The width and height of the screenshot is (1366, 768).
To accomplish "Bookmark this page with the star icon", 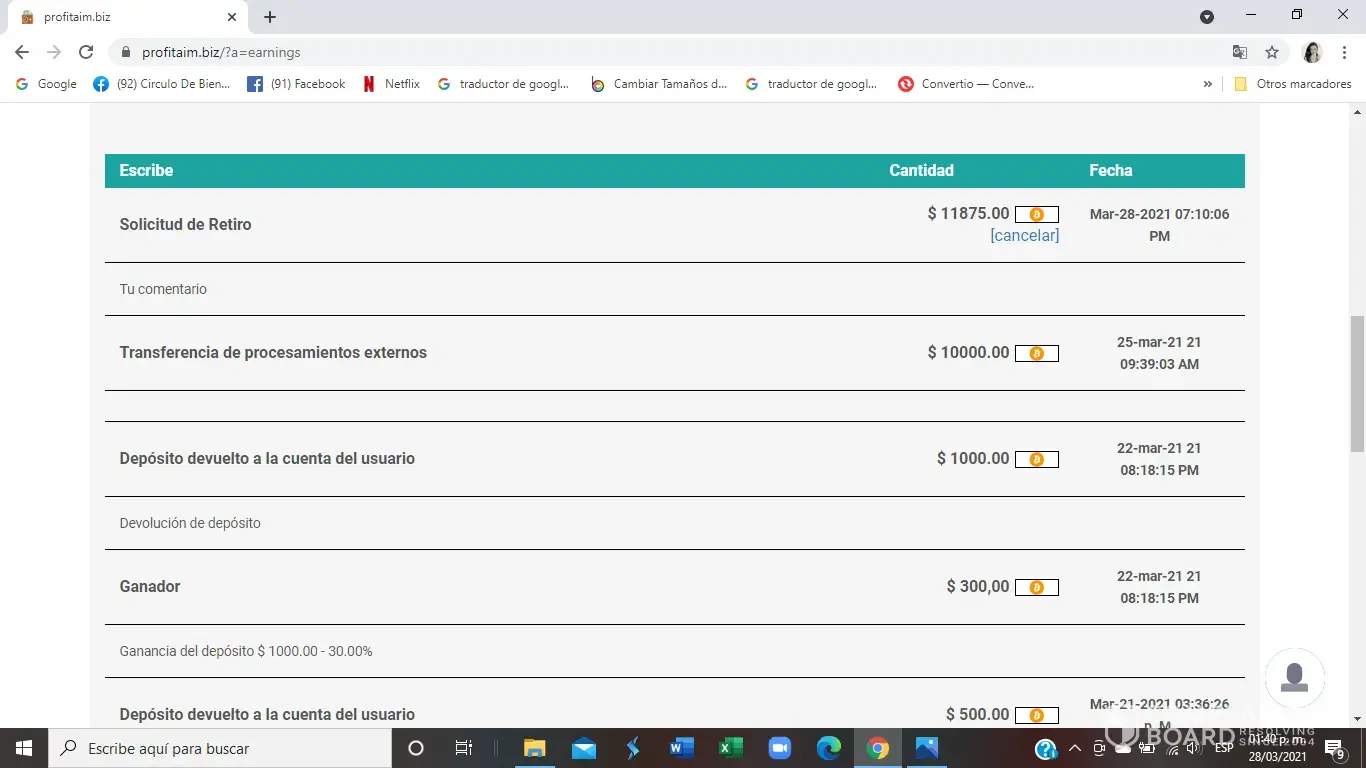I will 1272,52.
